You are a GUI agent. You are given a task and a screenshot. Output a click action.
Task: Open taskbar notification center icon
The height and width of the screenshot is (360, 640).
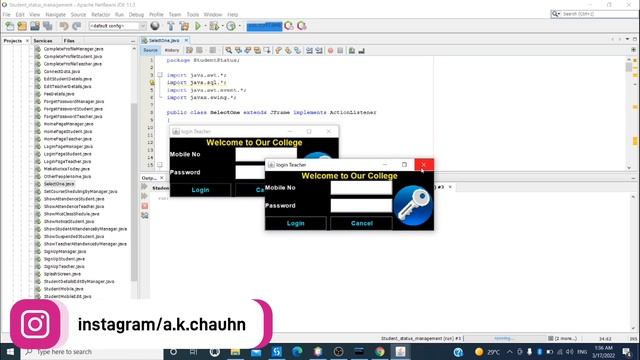pos(627,351)
